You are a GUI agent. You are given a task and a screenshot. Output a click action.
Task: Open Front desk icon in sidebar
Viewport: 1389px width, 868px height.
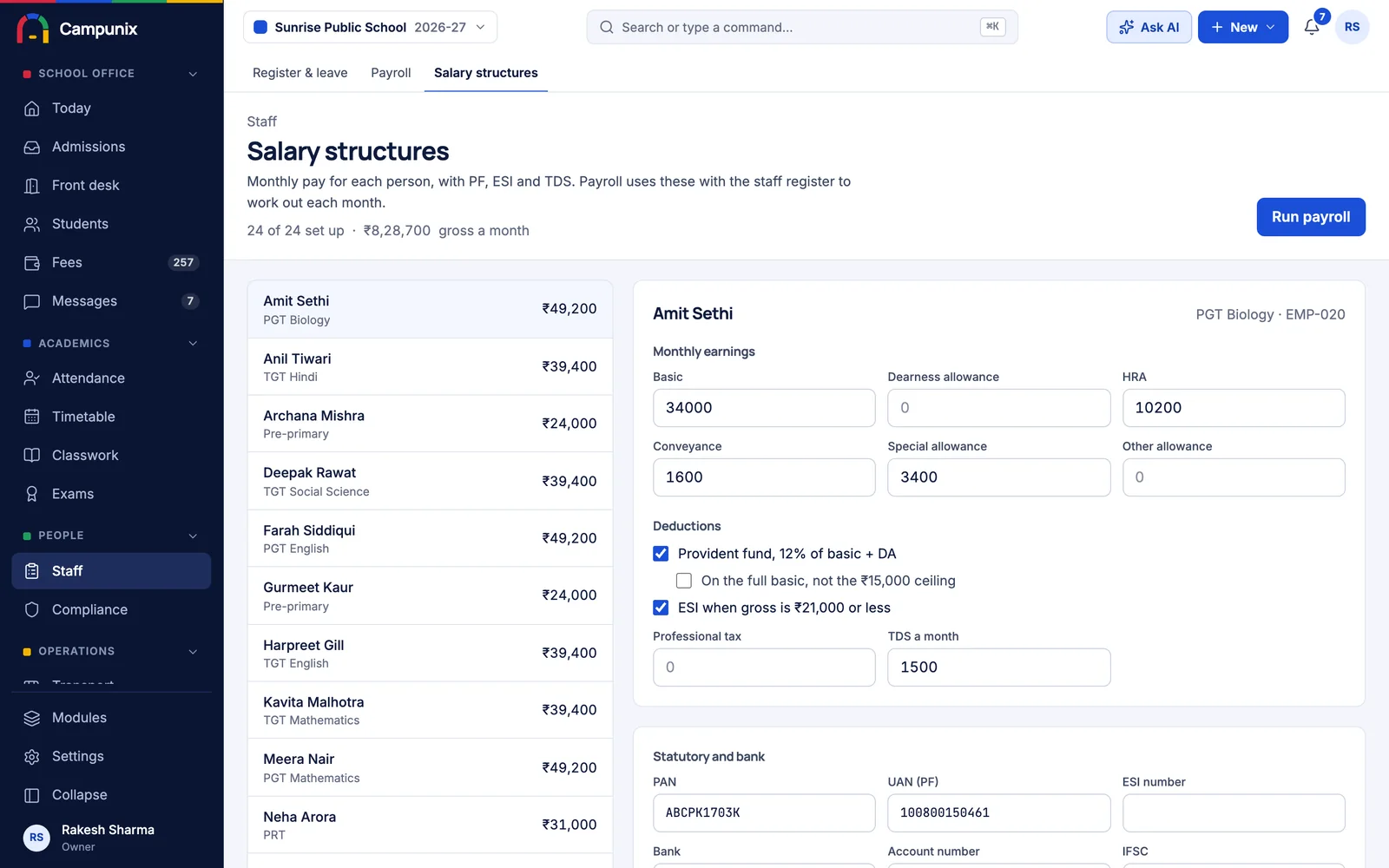32,186
